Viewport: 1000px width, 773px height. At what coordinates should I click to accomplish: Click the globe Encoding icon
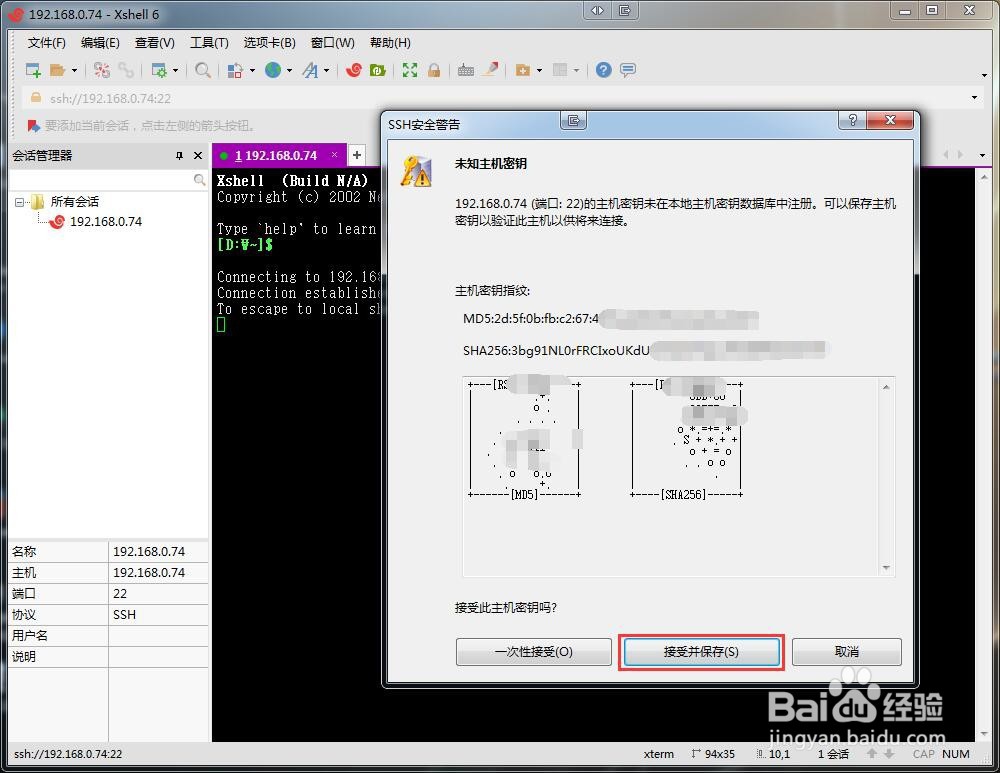point(273,70)
